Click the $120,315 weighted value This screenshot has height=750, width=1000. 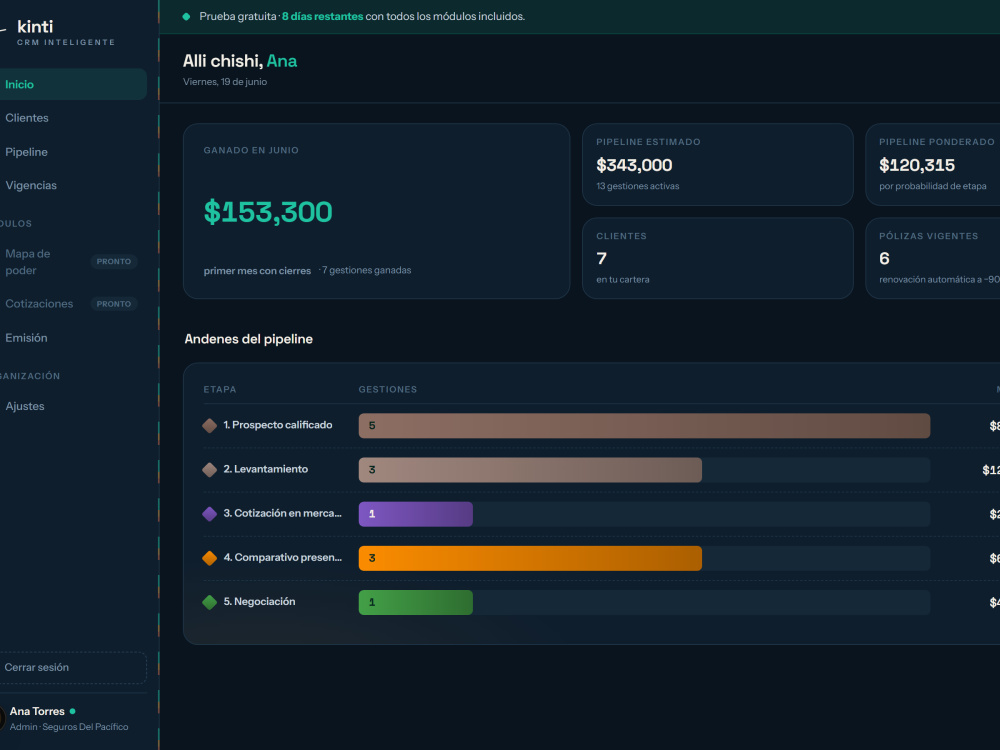[x=916, y=165]
